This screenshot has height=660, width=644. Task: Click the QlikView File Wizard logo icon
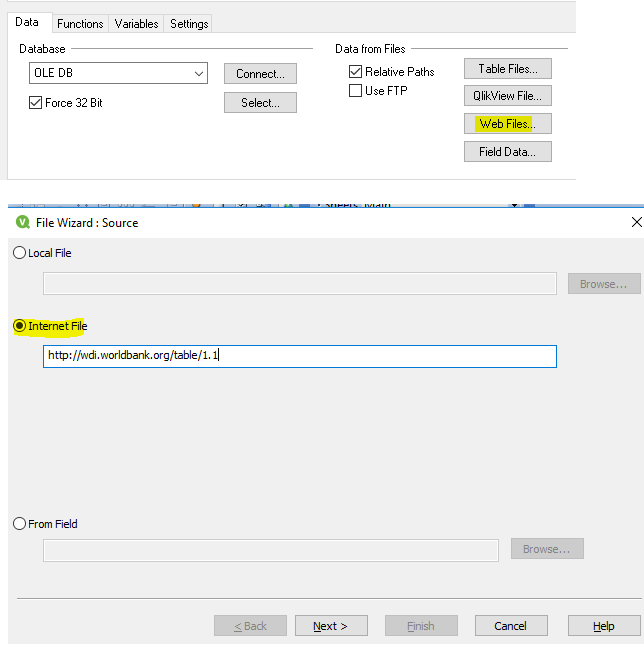point(23,222)
